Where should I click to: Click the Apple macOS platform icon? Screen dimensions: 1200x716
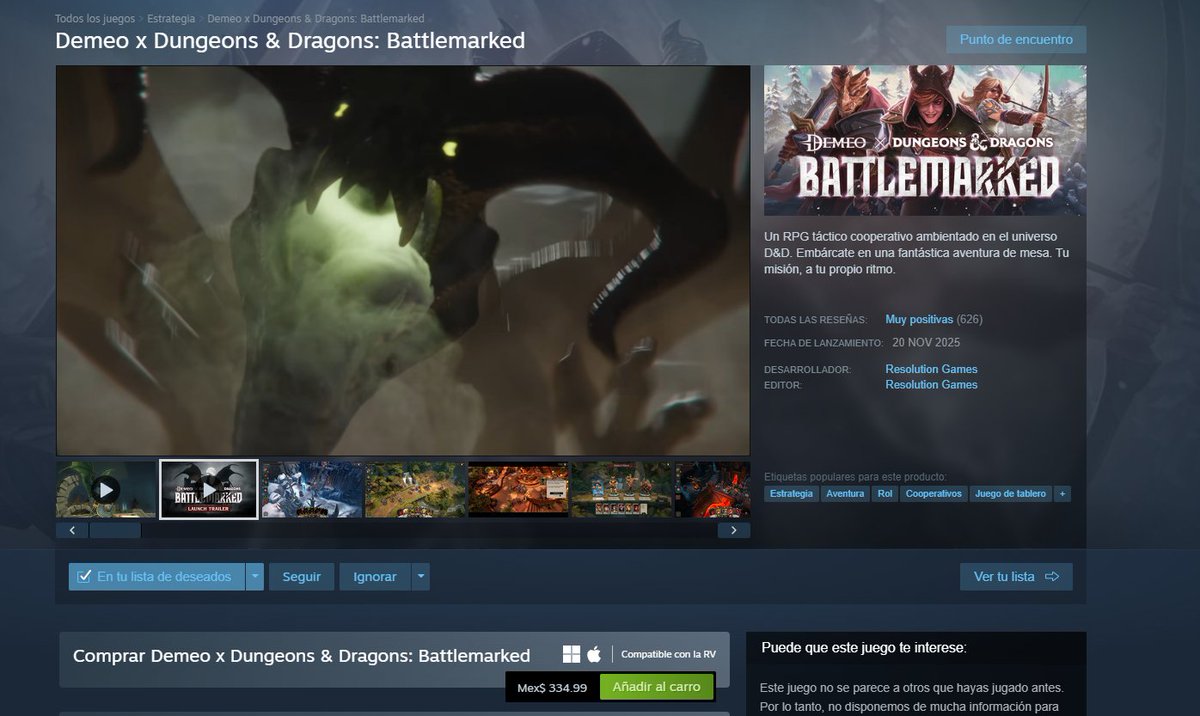[594, 655]
